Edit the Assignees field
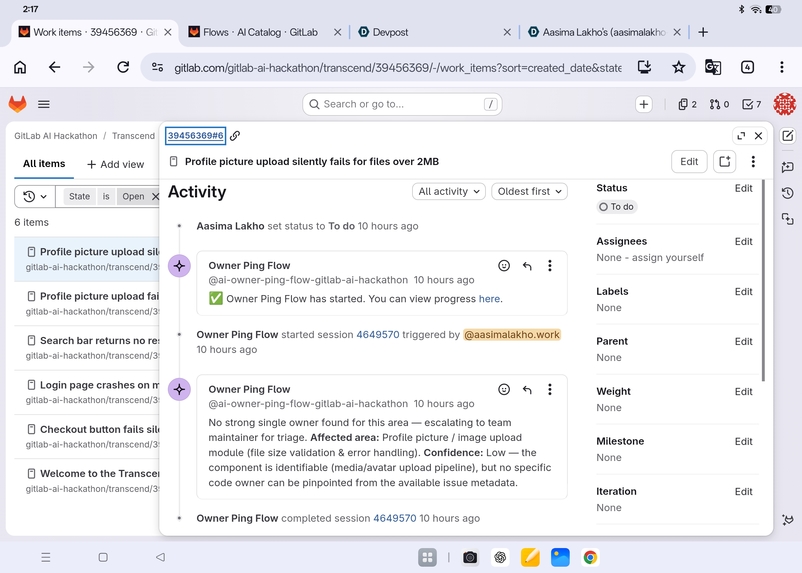This screenshot has width=802, height=573. pos(743,241)
